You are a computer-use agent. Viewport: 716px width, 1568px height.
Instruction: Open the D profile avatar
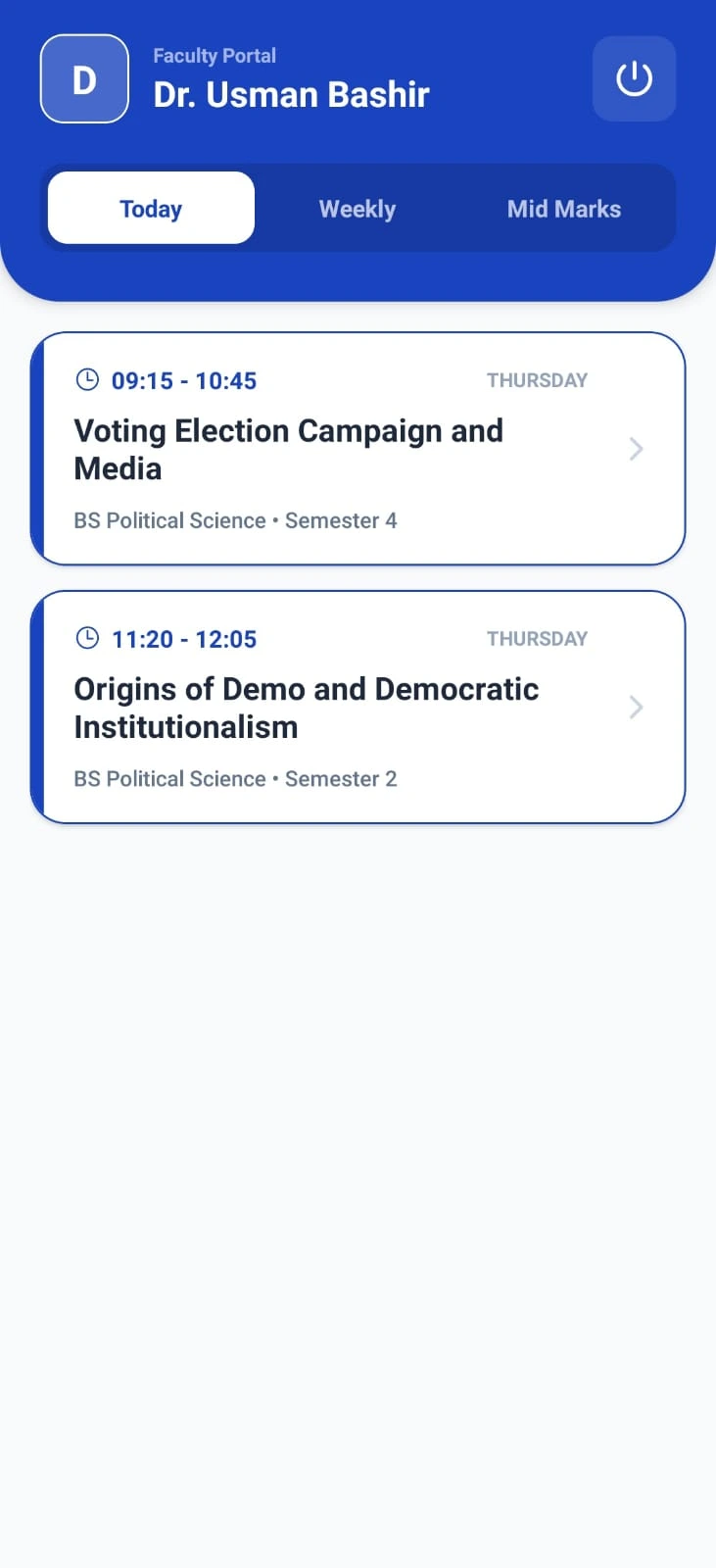click(x=84, y=79)
